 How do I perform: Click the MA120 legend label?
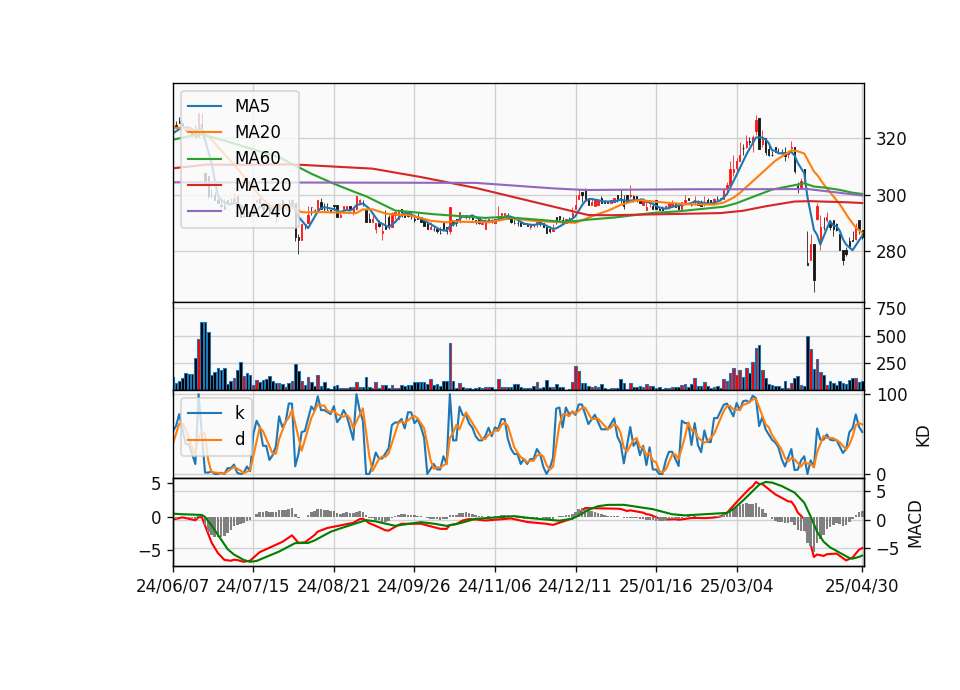pyautogui.click(x=263, y=184)
